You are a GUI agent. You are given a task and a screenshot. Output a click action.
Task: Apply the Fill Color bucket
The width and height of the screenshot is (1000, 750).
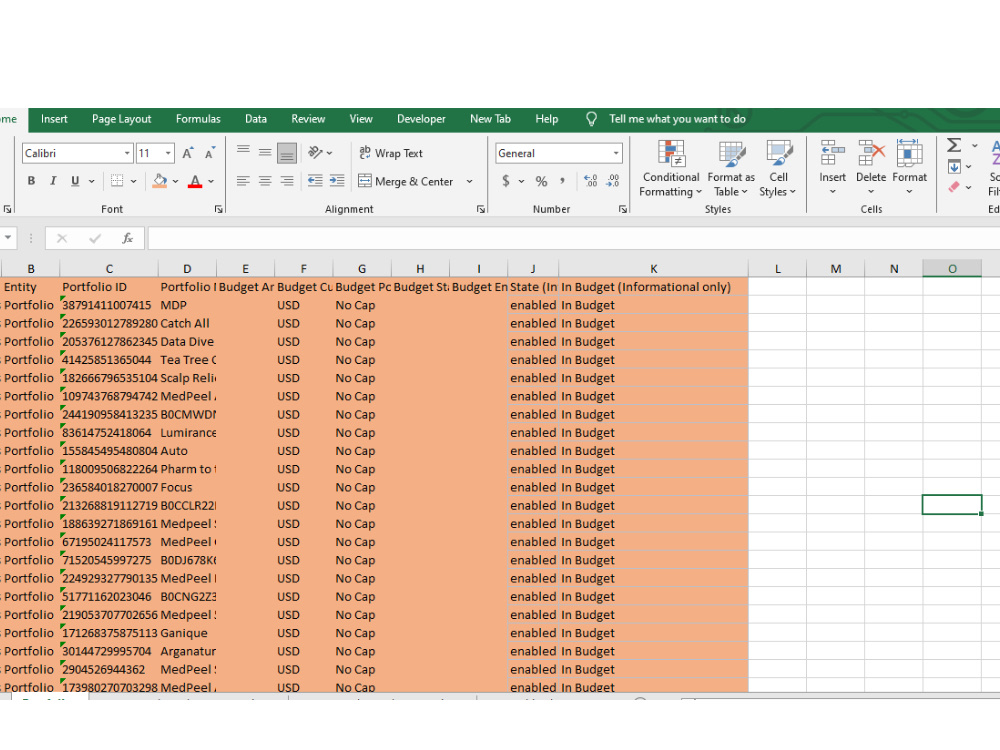(x=160, y=181)
